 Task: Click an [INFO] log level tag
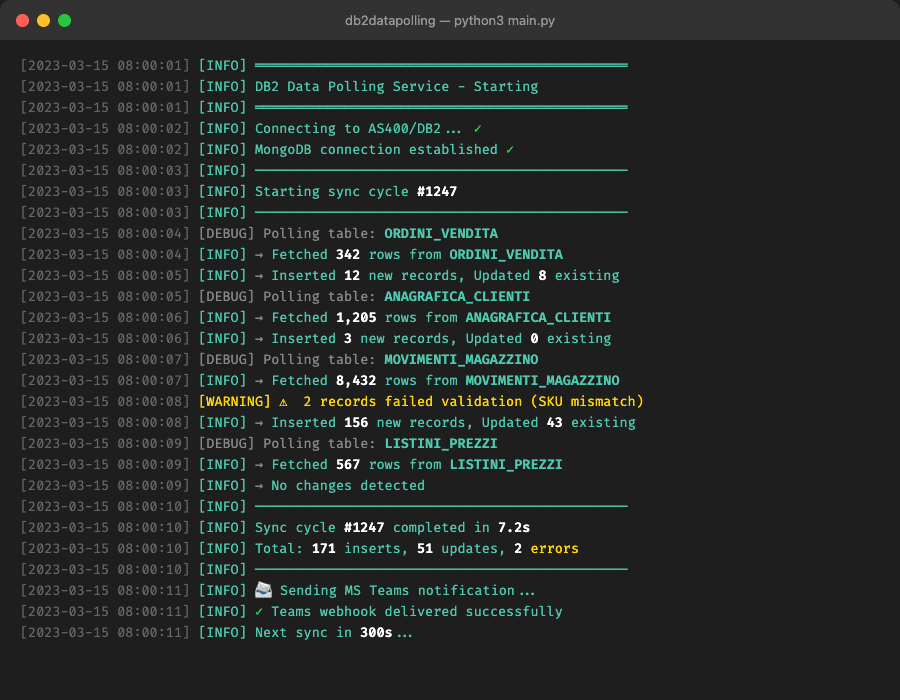click(222, 254)
